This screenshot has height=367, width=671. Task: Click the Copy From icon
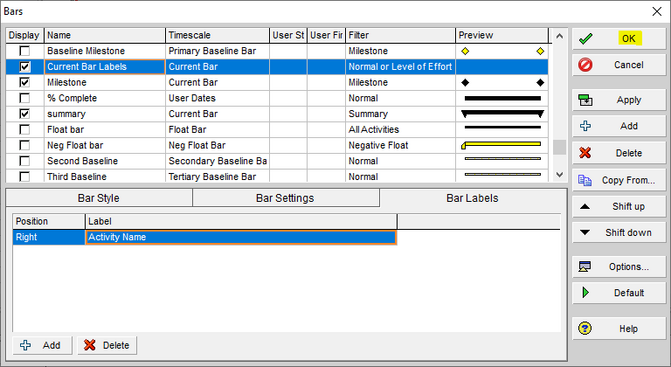[585, 180]
